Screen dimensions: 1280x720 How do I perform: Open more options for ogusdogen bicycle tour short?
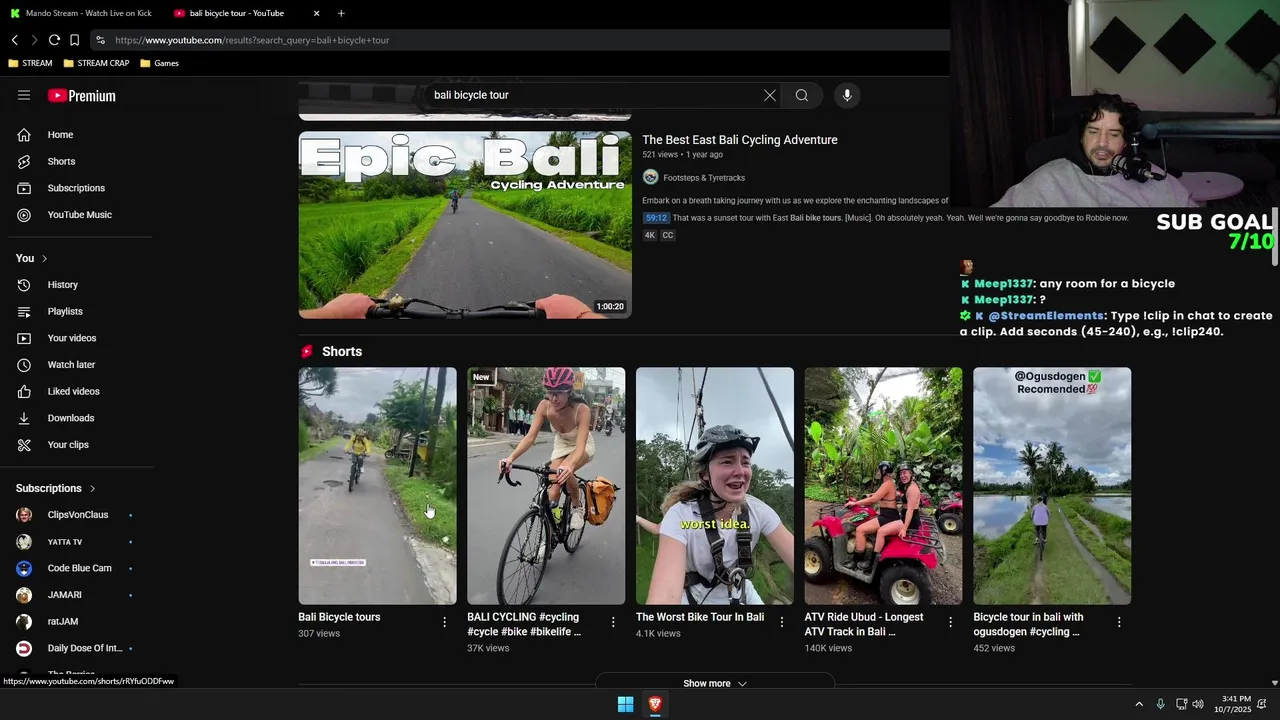(x=1119, y=622)
